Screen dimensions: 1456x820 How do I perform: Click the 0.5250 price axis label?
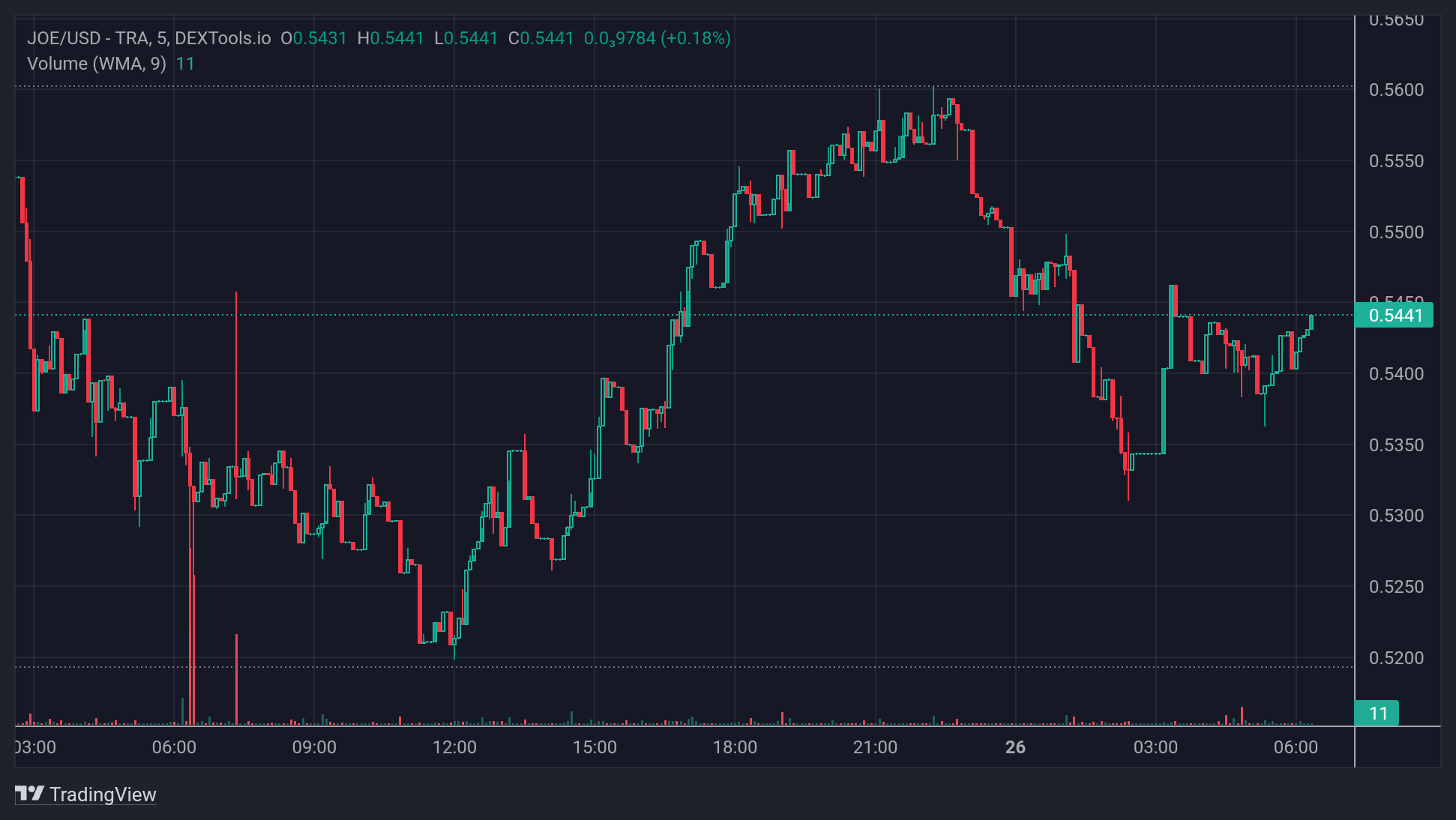[1396, 587]
